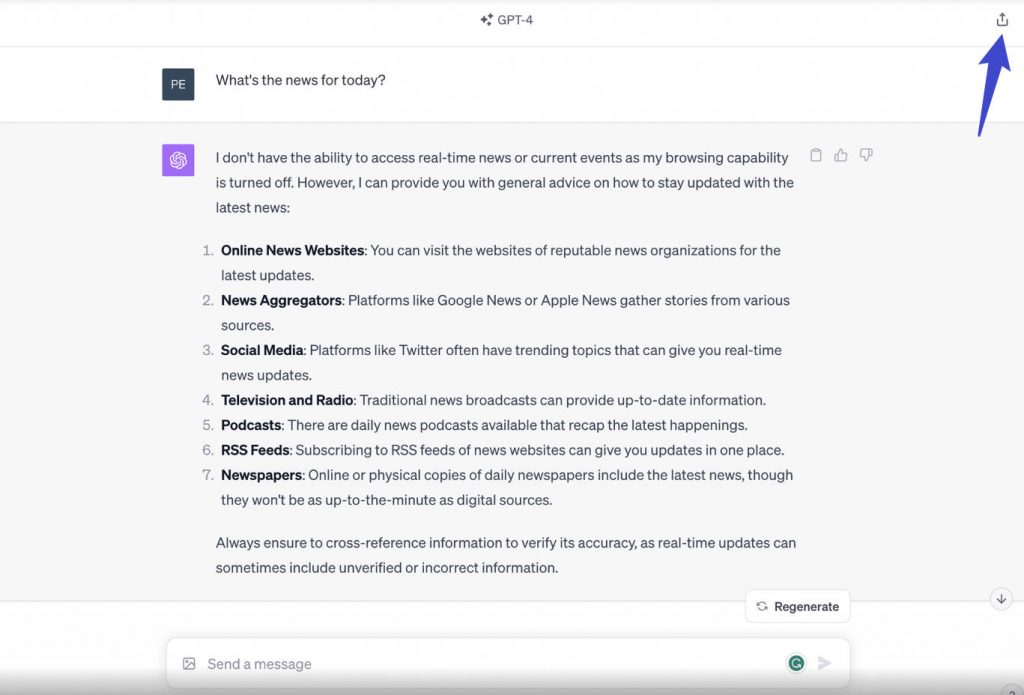This screenshot has height=695, width=1024.
Task: Click the "Newspapers" list item heading
Action: pyautogui.click(x=261, y=475)
